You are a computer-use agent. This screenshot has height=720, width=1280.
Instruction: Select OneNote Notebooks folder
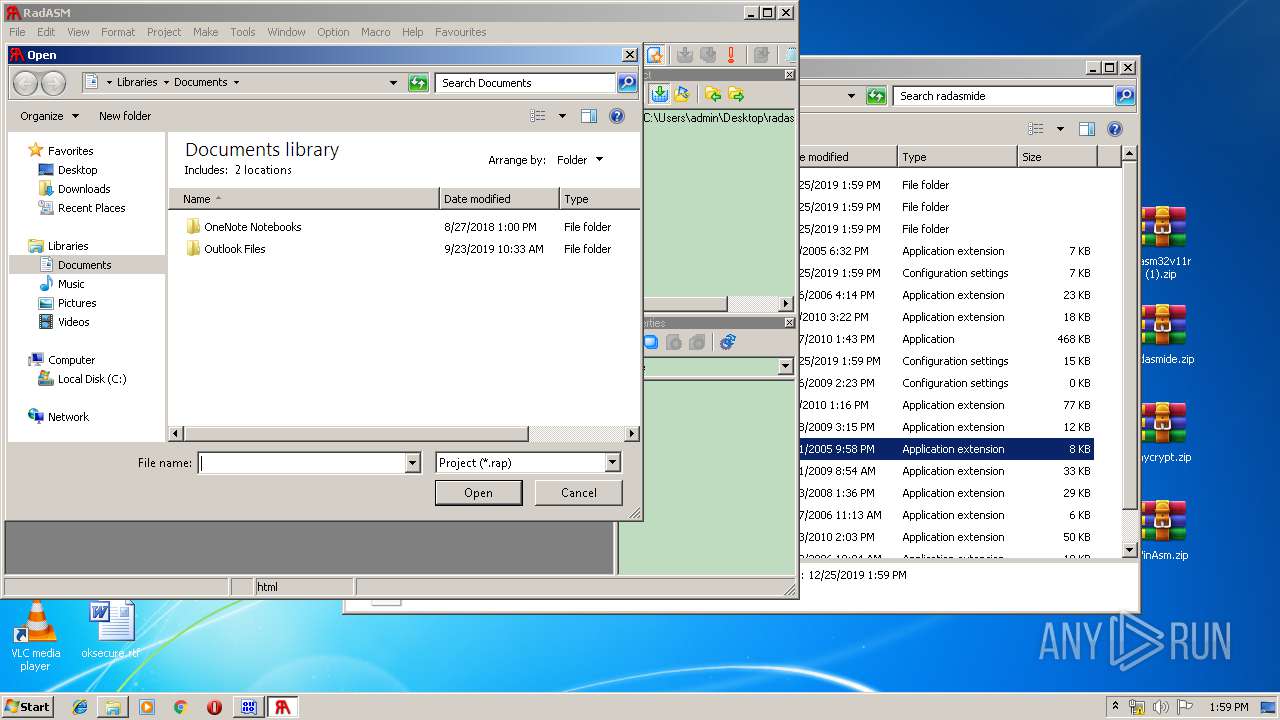(244, 227)
